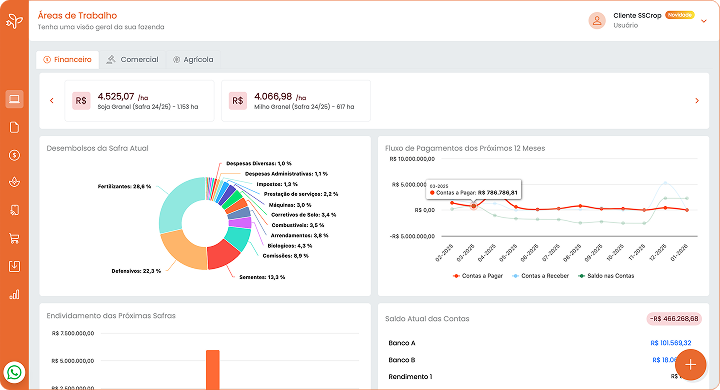Screen dimensions: 720x390
Task: Click the Áreas de Trabalho page title
Action: click(77, 16)
